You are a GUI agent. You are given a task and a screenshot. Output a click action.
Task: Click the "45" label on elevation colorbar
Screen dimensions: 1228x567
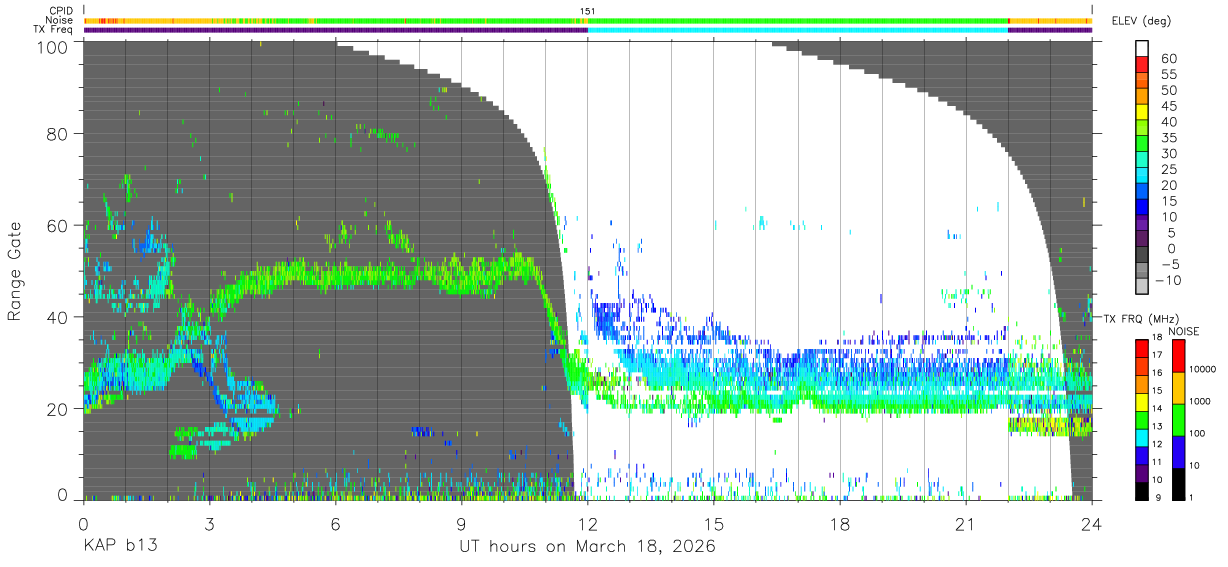click(x=1167, y=106)
